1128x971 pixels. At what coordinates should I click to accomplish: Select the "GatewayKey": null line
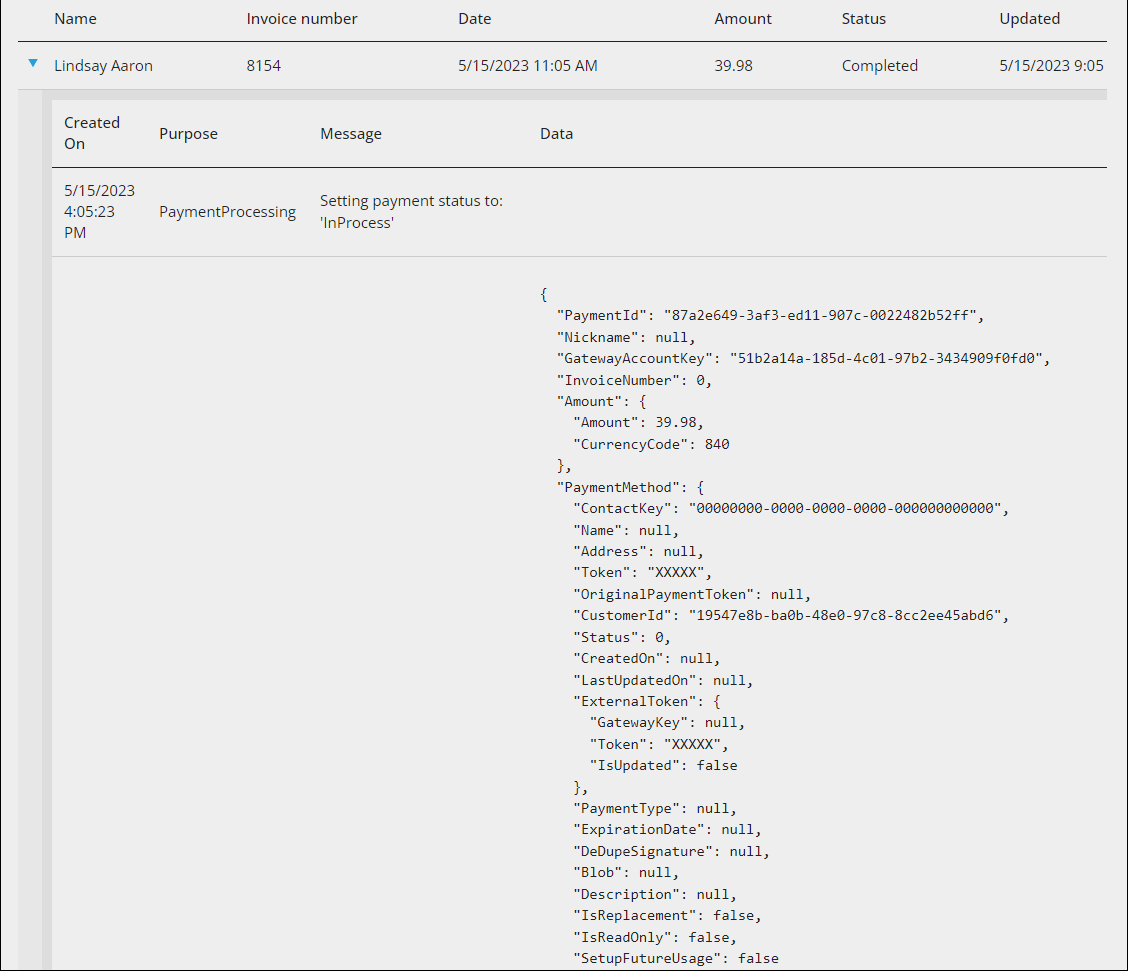tap(667, 722)
